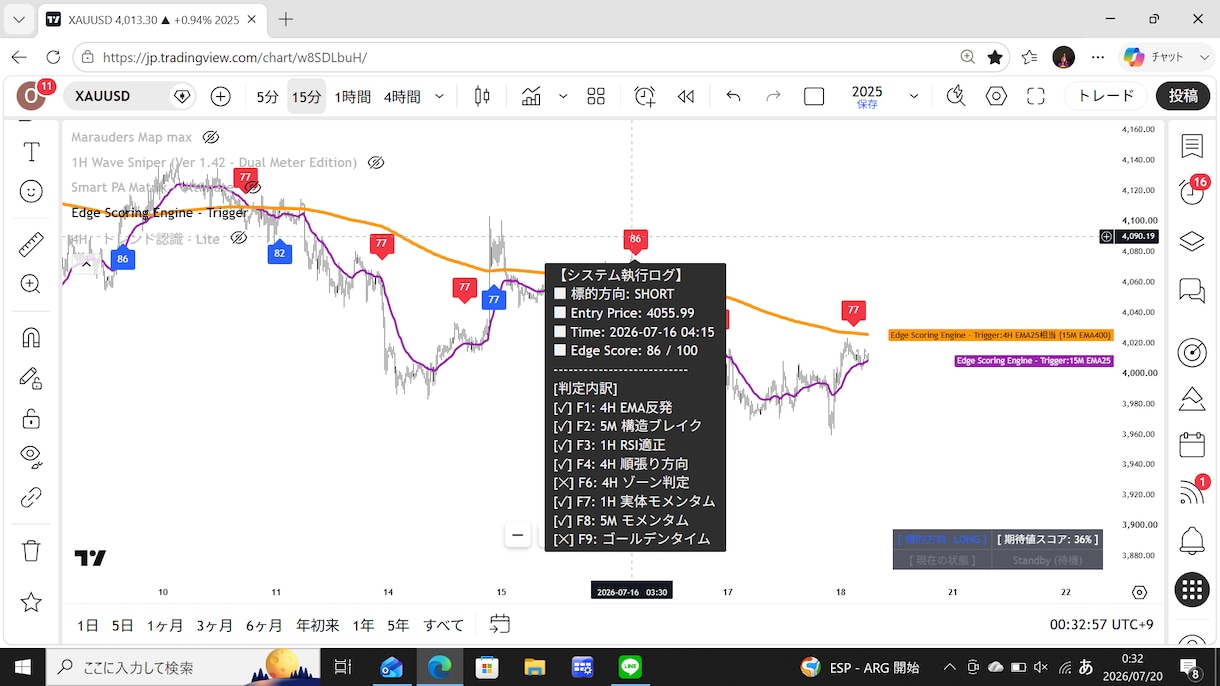Select the Text drawing tool
The image size is (1220, 686).
click(x=31, y=152)
